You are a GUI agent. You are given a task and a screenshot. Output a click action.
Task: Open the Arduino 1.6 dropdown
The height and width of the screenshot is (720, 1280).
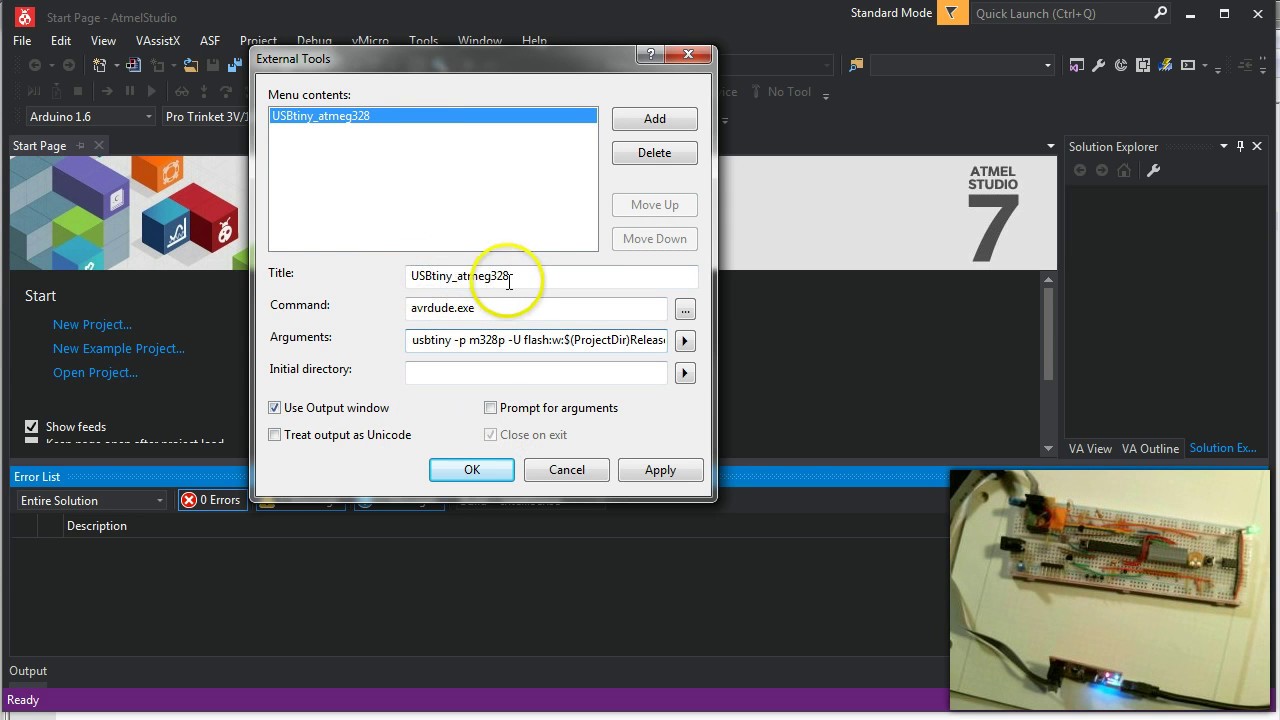pos(148,117)
